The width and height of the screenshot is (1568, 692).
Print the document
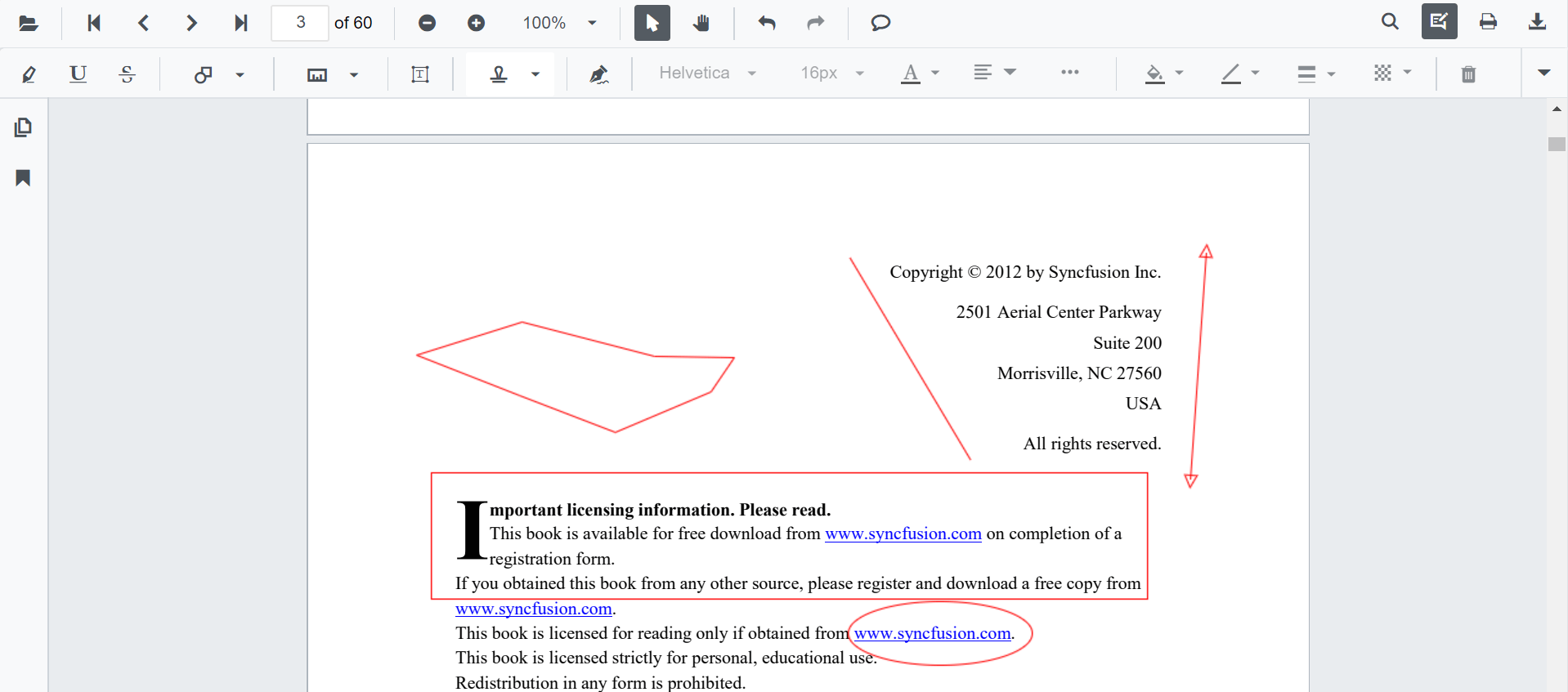(x=1488, y=22)
